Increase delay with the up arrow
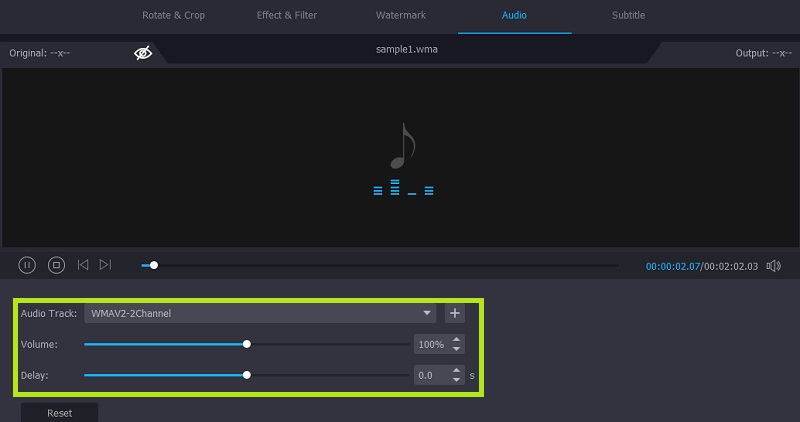This screenshot has width=800, height=422. [x=457, y=371]
